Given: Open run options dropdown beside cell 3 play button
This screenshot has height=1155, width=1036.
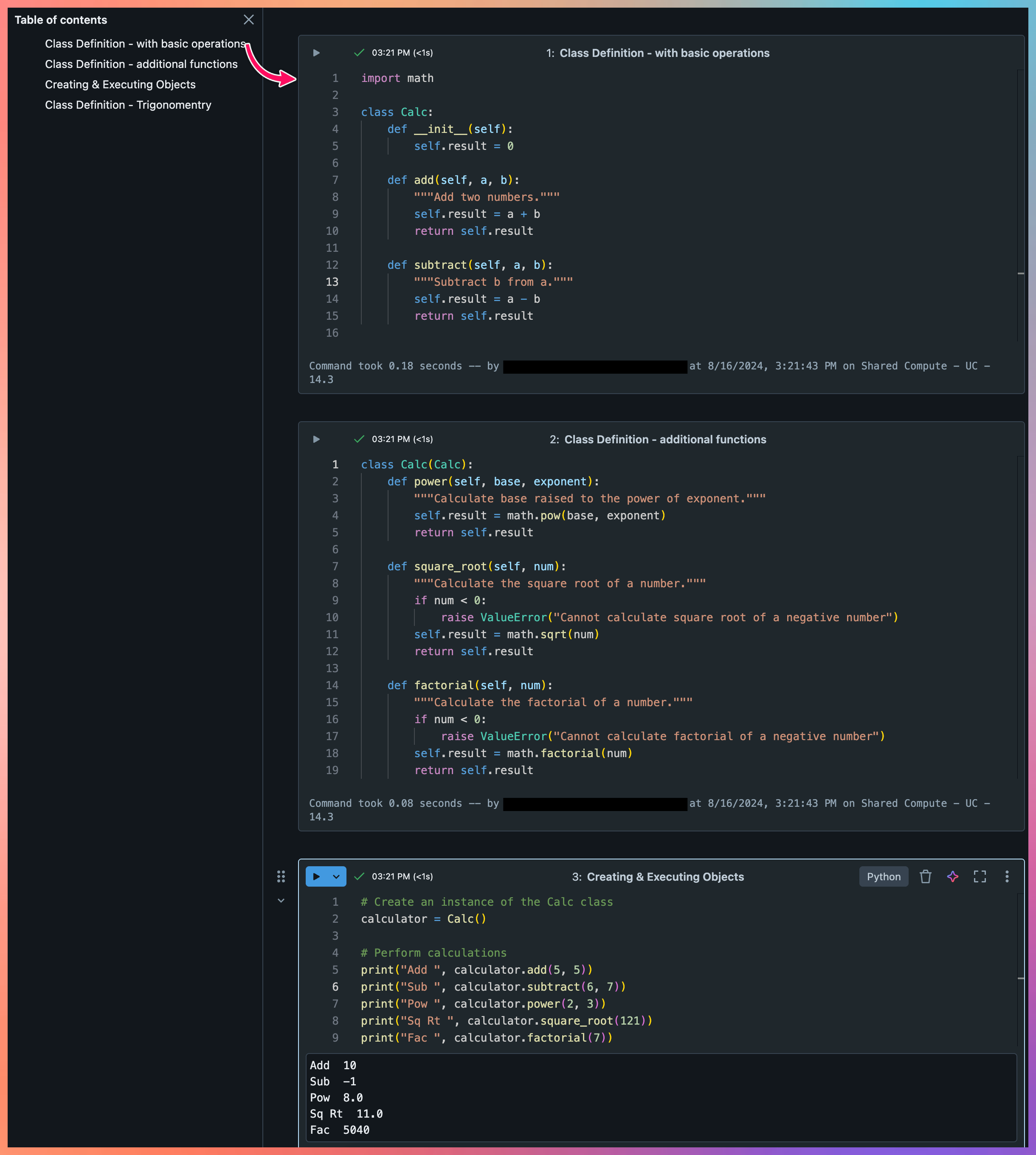Looking at the screenshot, I should tap(336, 876).
